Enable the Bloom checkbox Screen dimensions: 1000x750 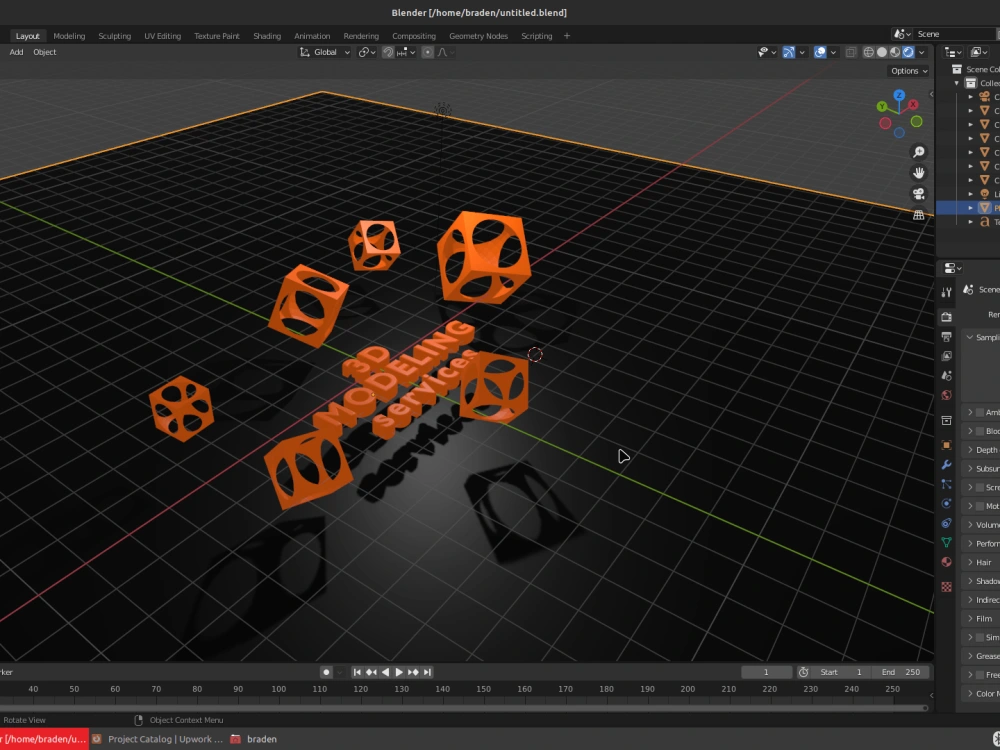980,431
